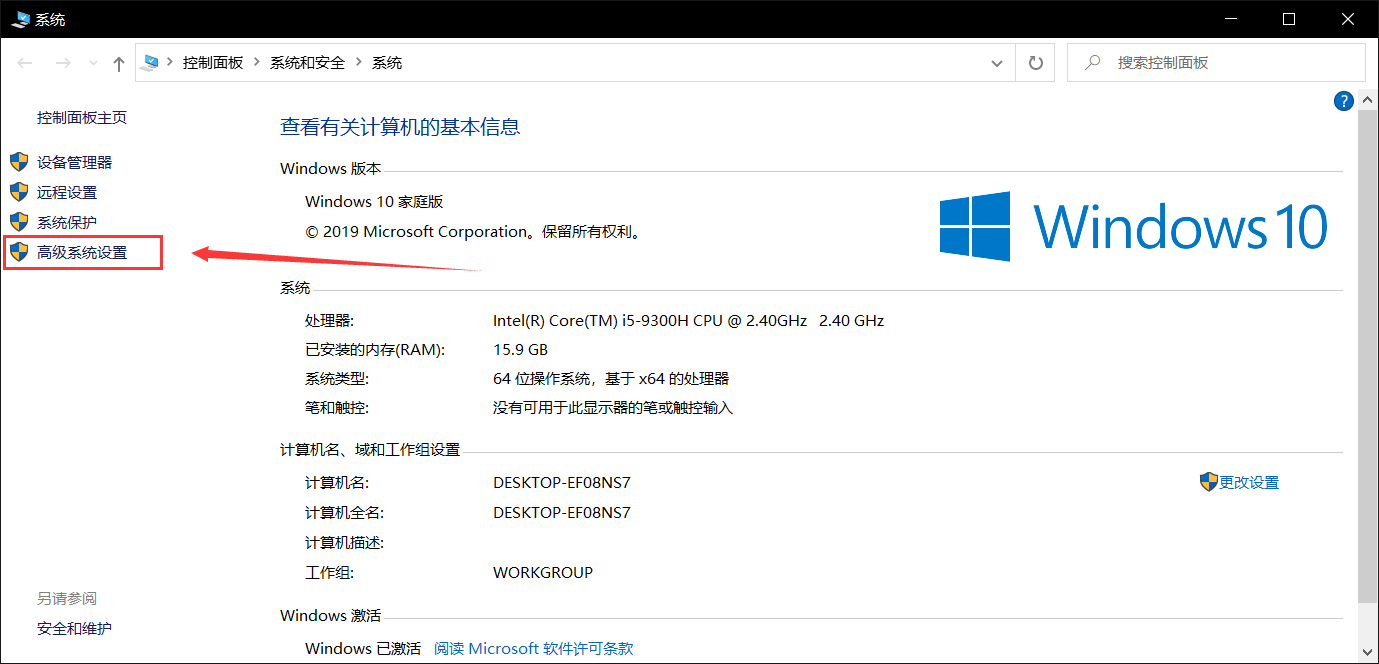Open 远程设置 link
This screenshot has height=664, width=1379.
click(67, 192)
